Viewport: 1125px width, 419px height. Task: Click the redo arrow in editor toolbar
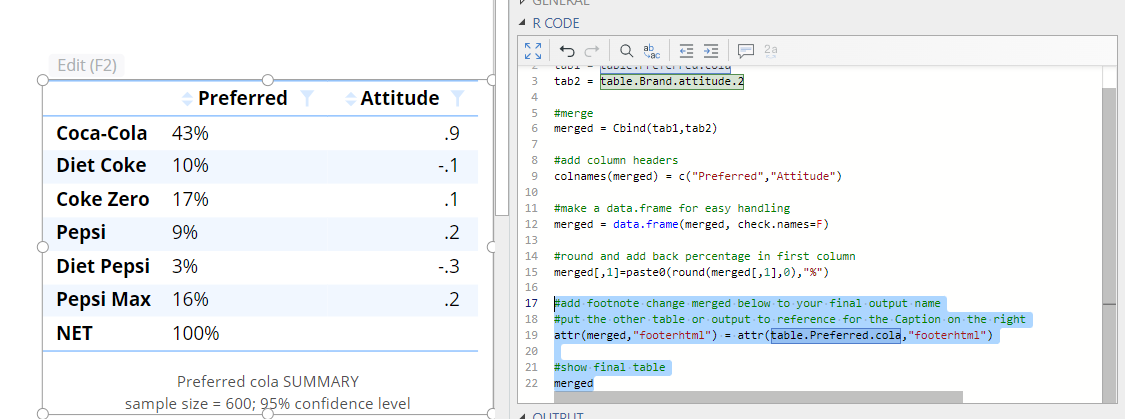click(591, 50)
